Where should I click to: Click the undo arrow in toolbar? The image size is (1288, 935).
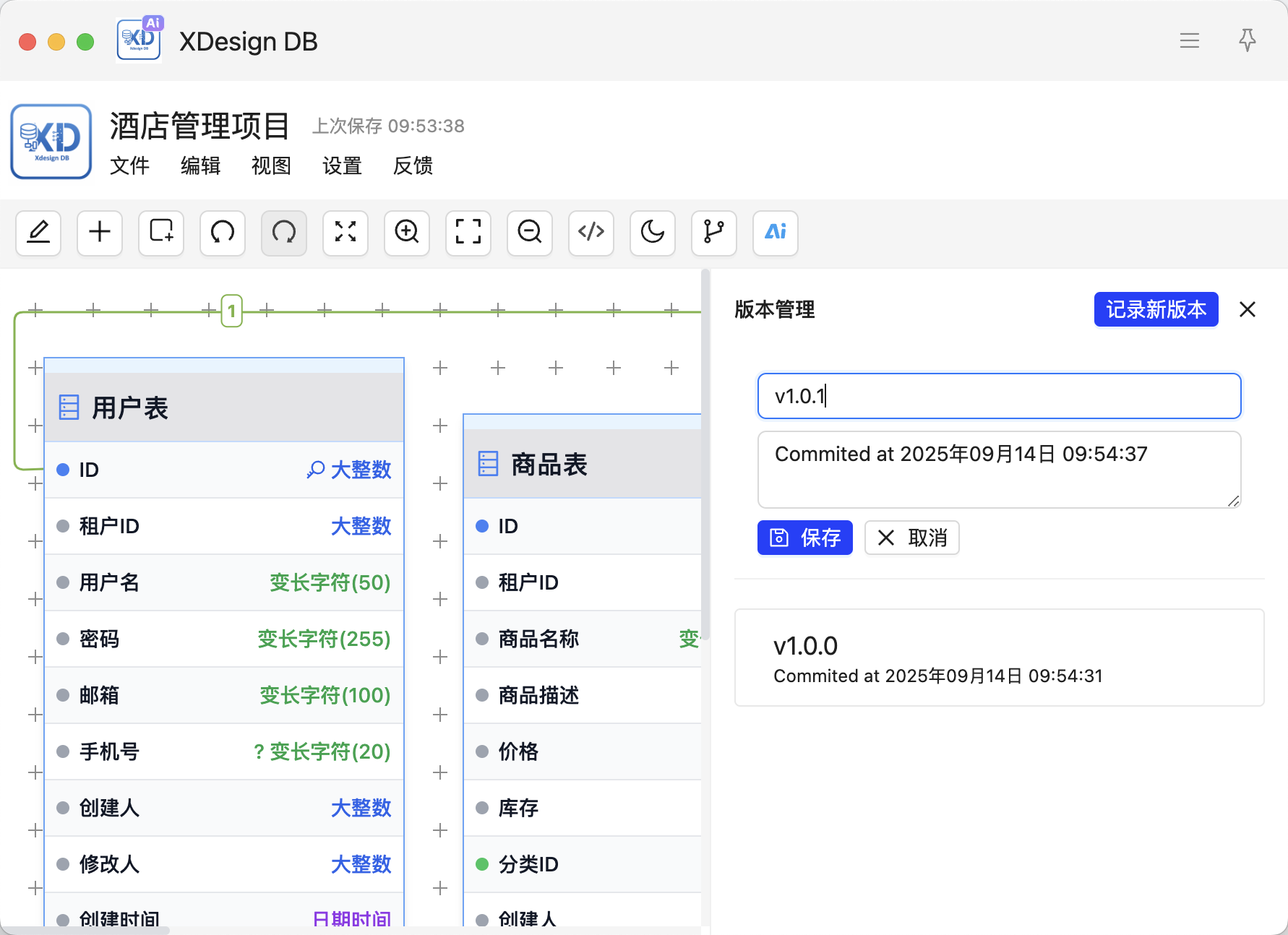click(x=223, y=233)
